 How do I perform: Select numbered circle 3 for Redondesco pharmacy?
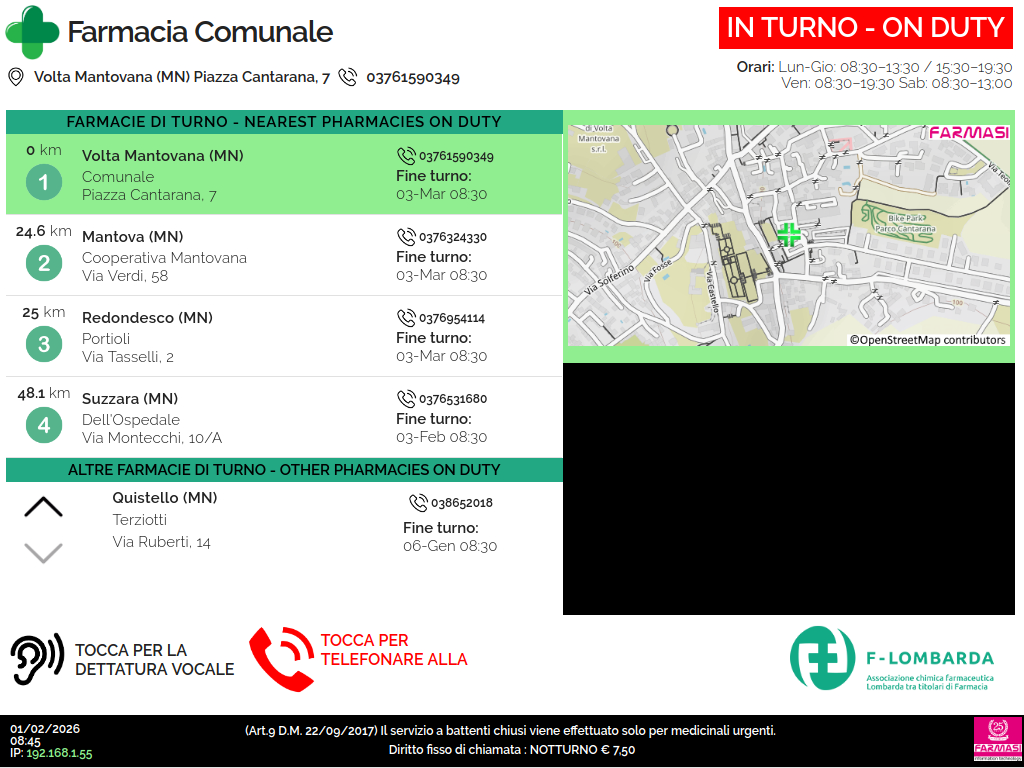coord(44,345)
